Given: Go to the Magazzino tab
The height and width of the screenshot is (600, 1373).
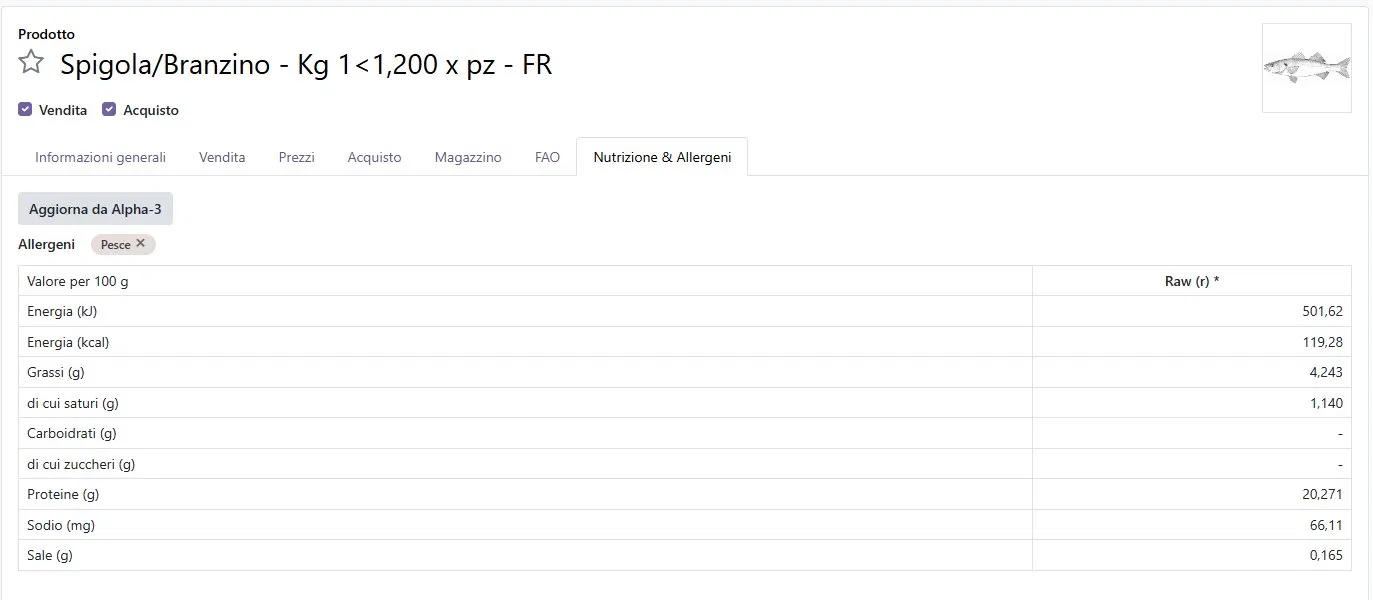Looking at the screenshot, I should 468,157.
